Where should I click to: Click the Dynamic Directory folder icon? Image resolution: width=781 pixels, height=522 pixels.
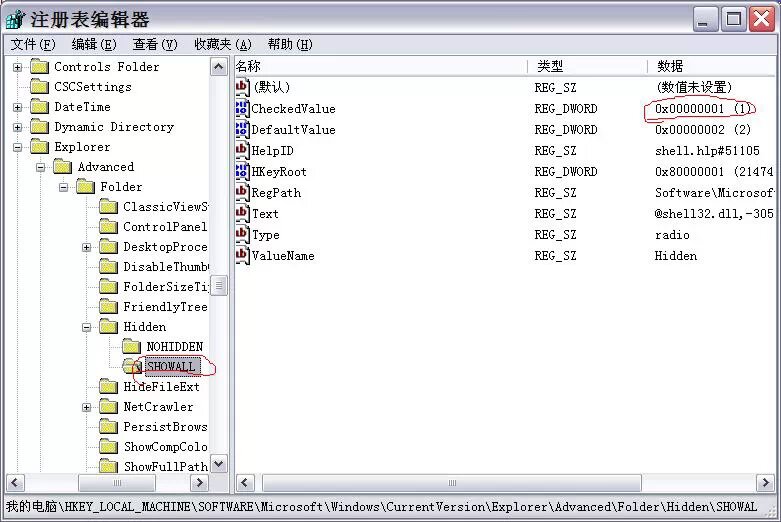[x=40, y=127]
